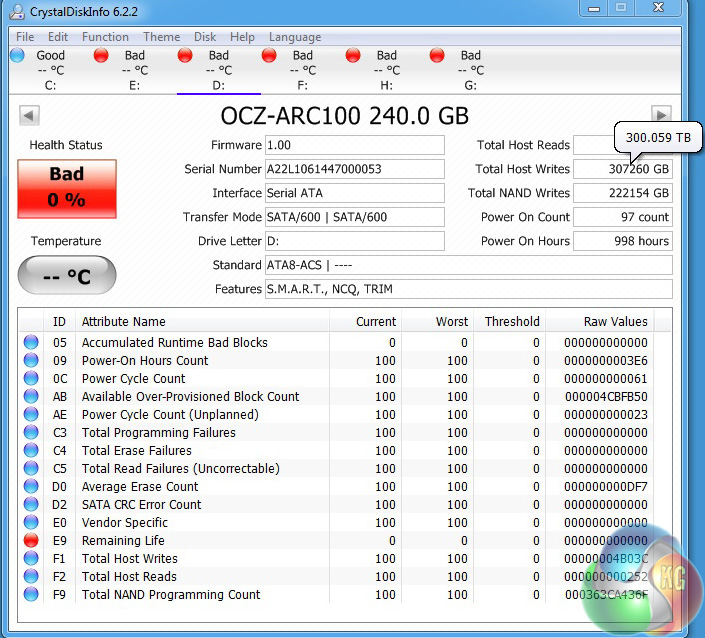705x638 pixels.
Task: Click the Serial Number field
Action: tap(354, 169)
